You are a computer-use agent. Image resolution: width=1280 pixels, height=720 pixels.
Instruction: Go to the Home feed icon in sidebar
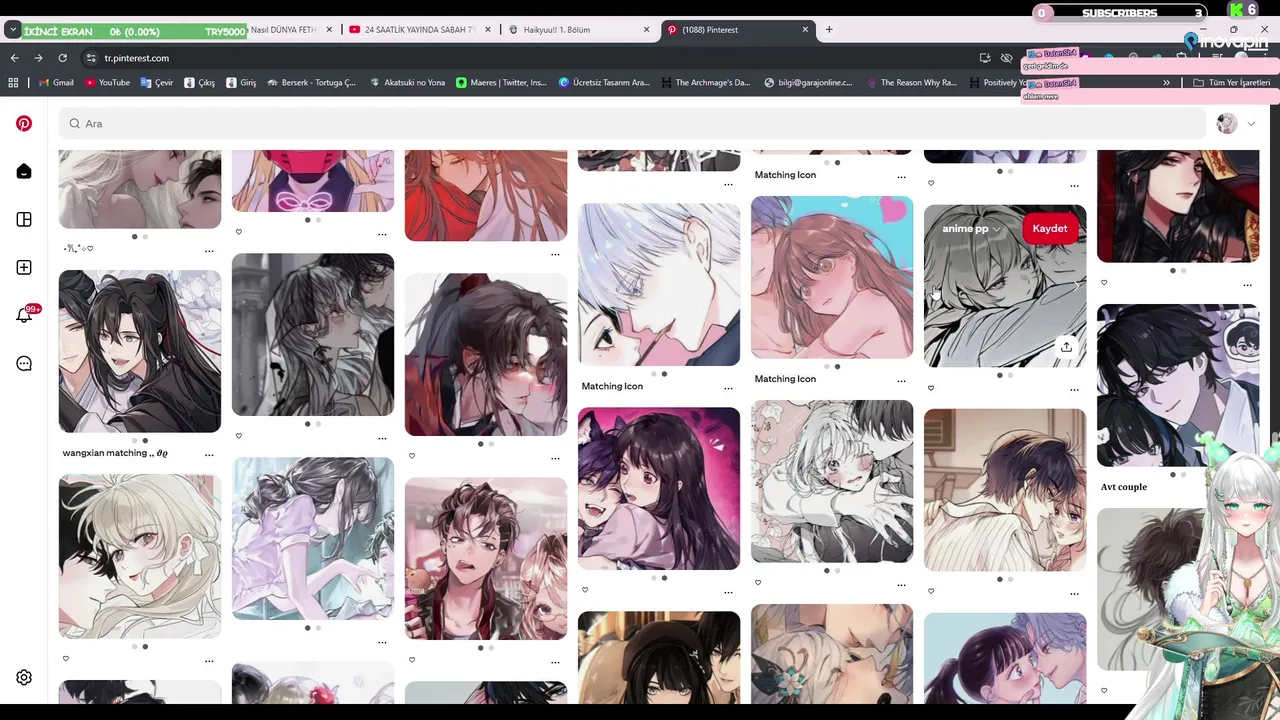click(24, 172)
